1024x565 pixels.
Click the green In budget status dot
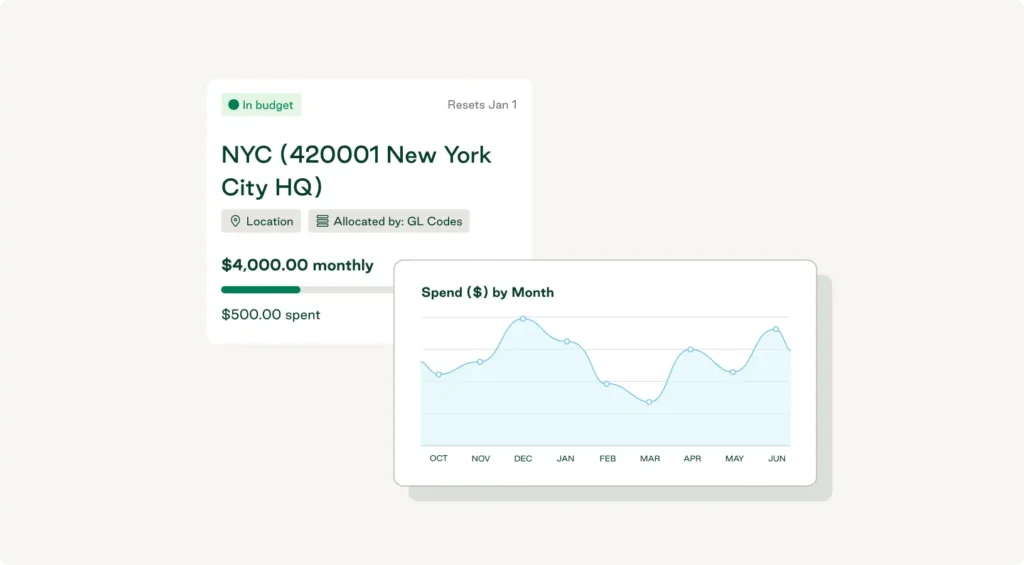[233, 105]
